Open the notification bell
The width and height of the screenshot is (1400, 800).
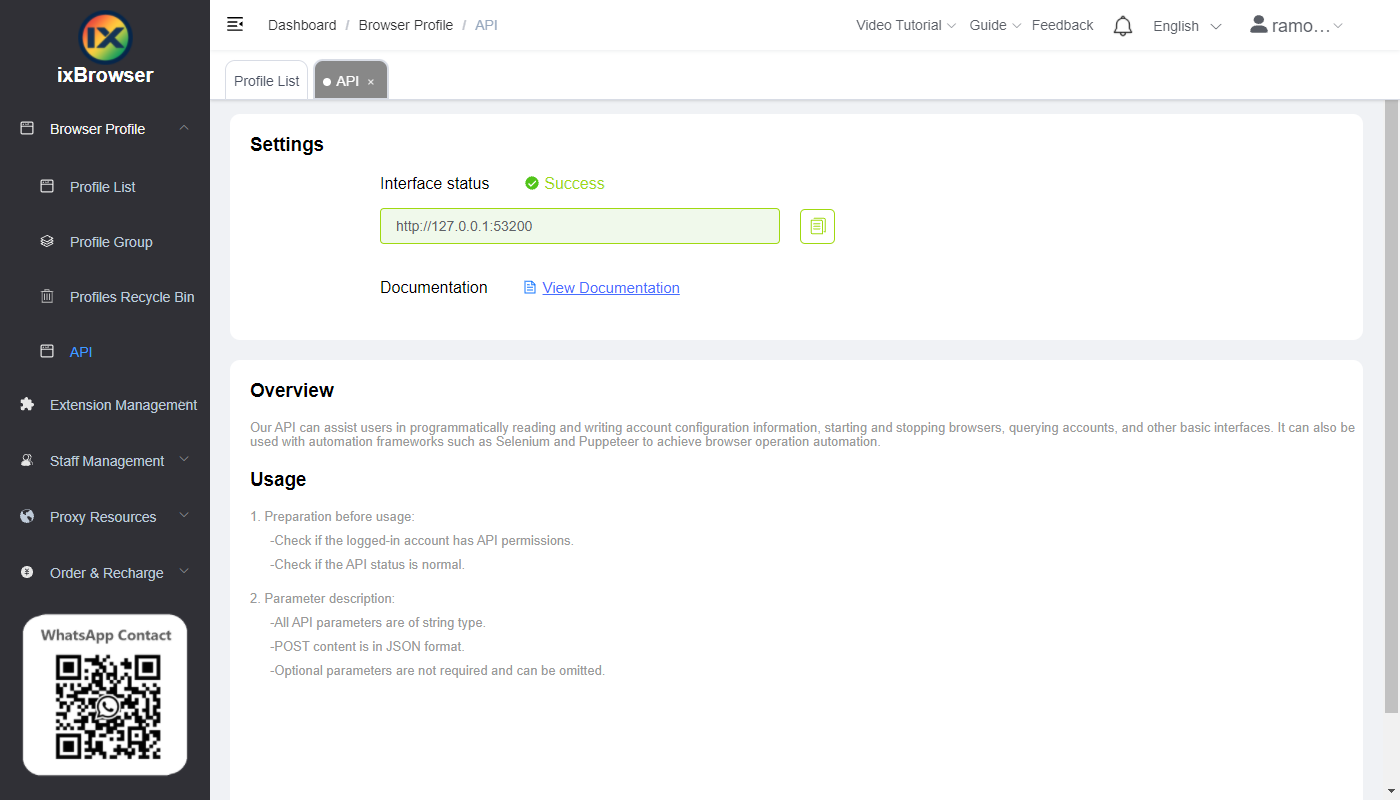point(1122,25)
